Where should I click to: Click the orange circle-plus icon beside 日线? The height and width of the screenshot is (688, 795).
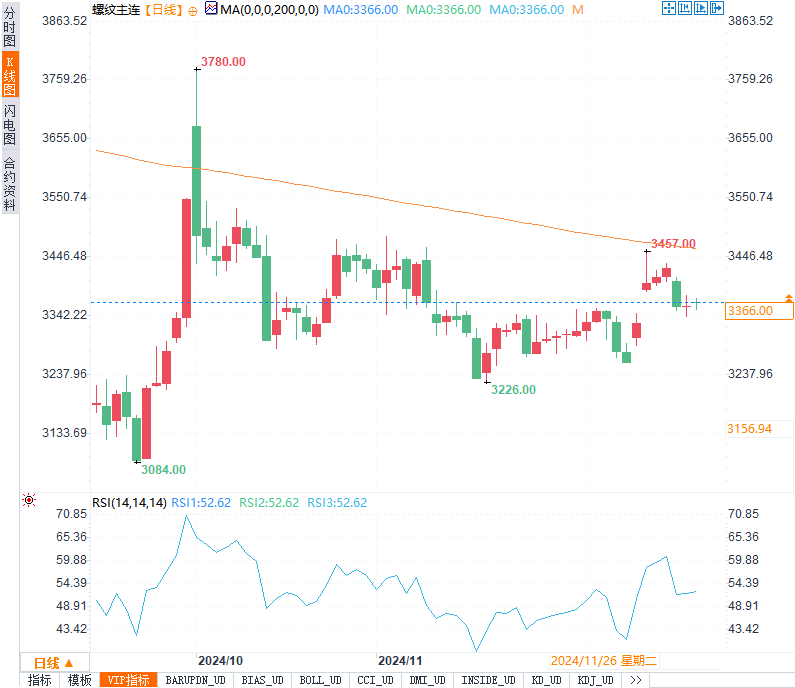click(x=193, y=11)
